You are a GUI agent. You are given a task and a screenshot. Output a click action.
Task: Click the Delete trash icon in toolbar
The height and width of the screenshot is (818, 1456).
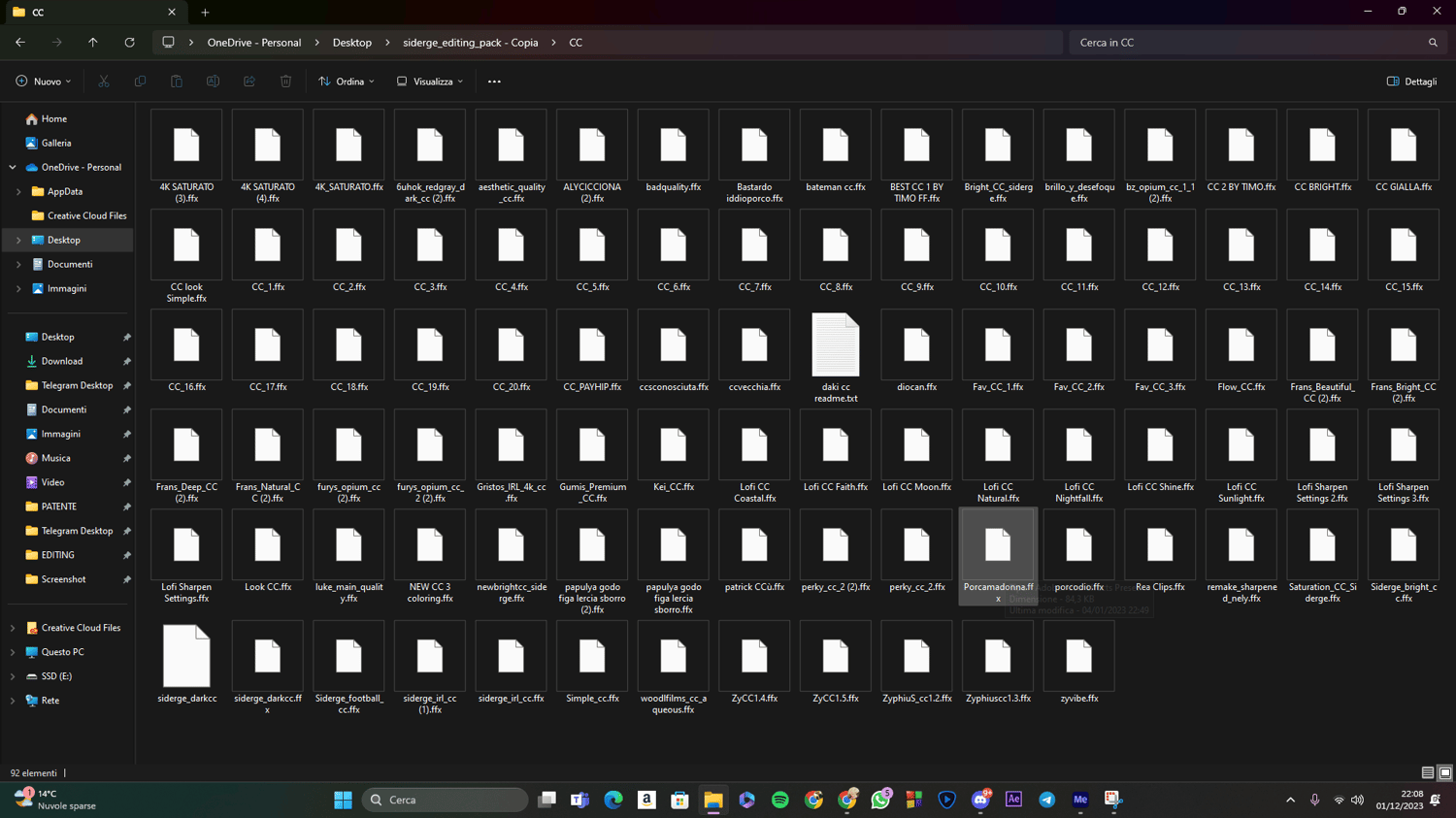click(x=285, y=82)
